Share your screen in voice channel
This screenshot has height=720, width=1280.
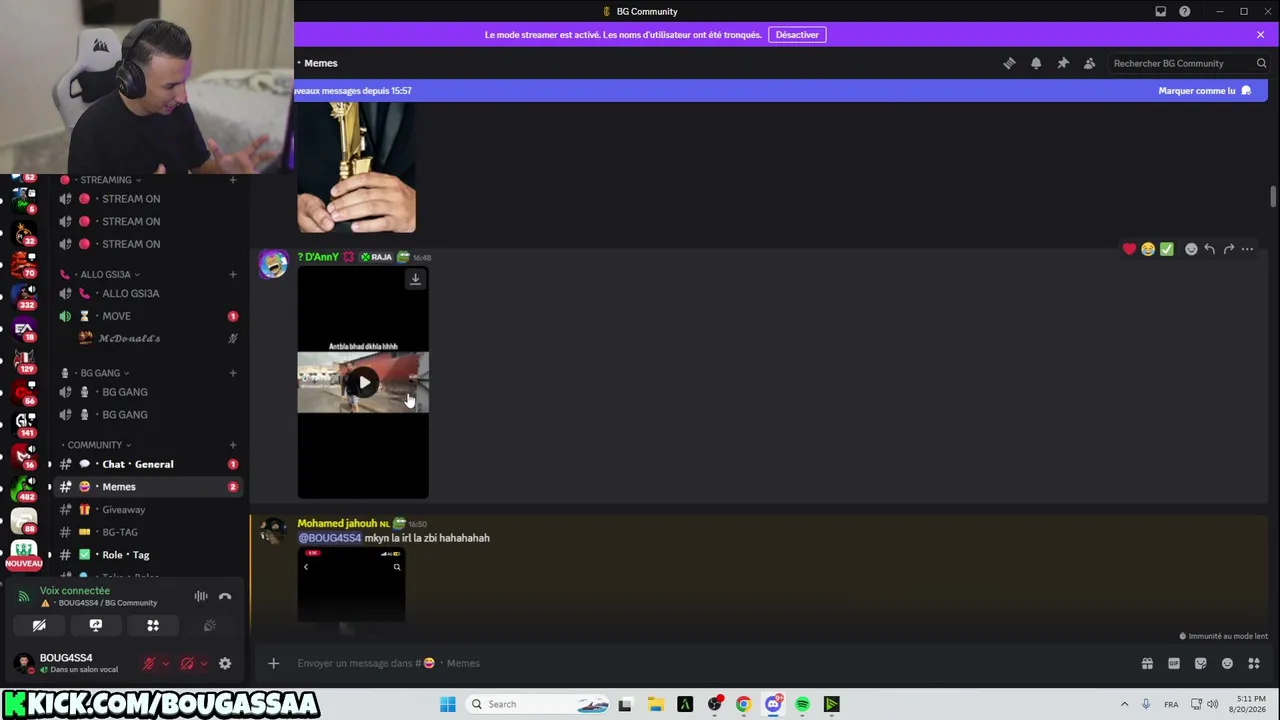(96, 625)
